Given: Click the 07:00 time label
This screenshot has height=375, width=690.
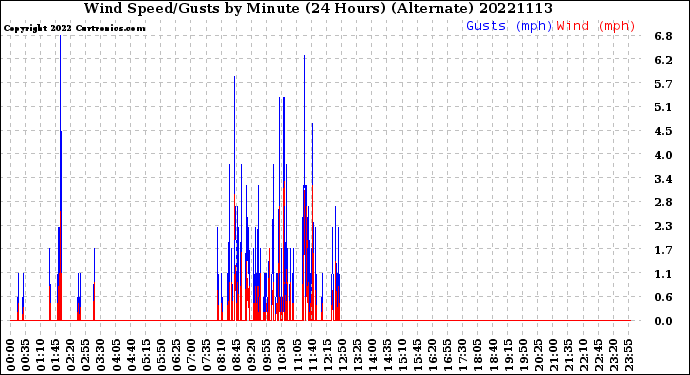Looking at the screenshot, I should point(192,355).
